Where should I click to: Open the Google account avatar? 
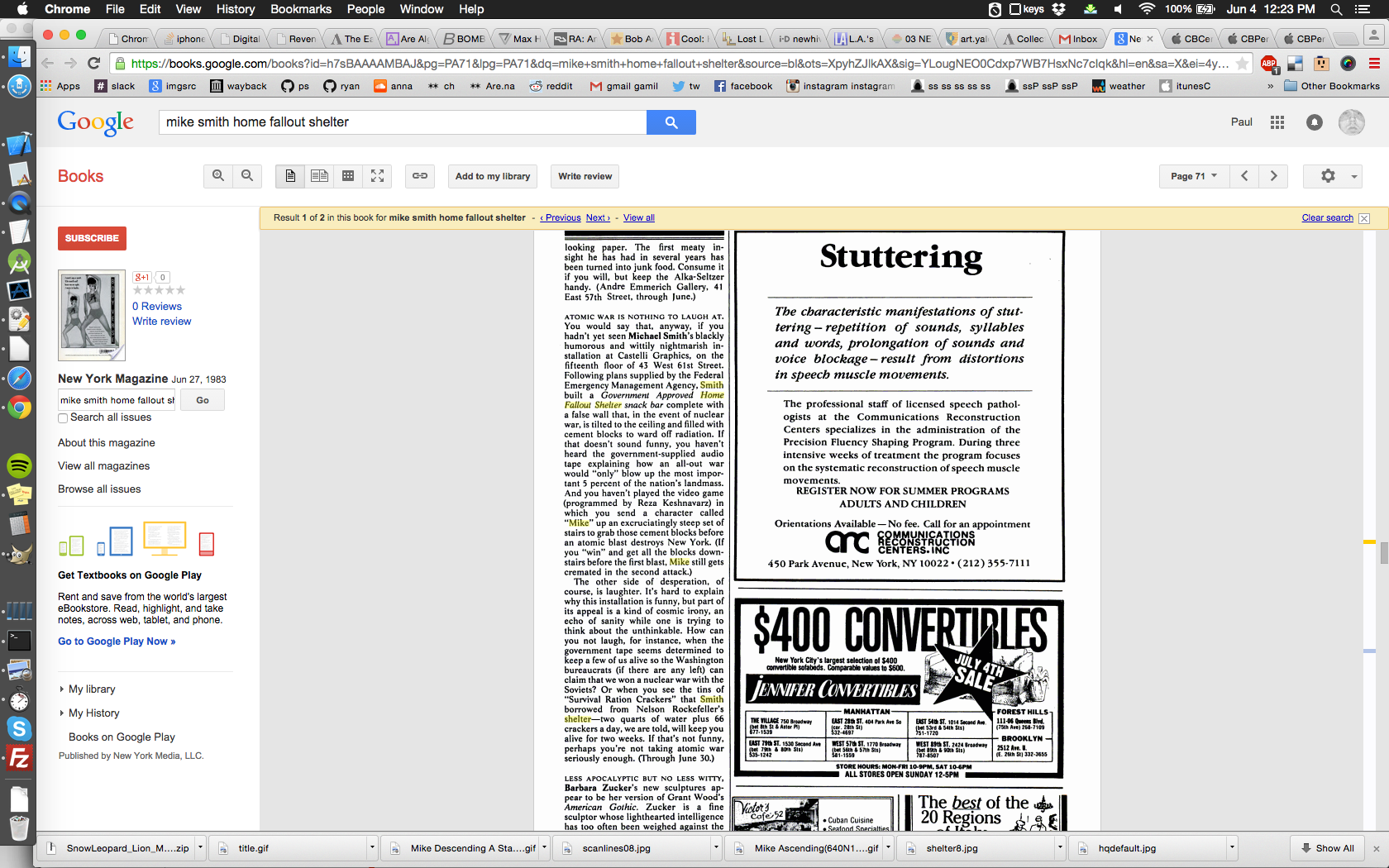(1352, 122)
